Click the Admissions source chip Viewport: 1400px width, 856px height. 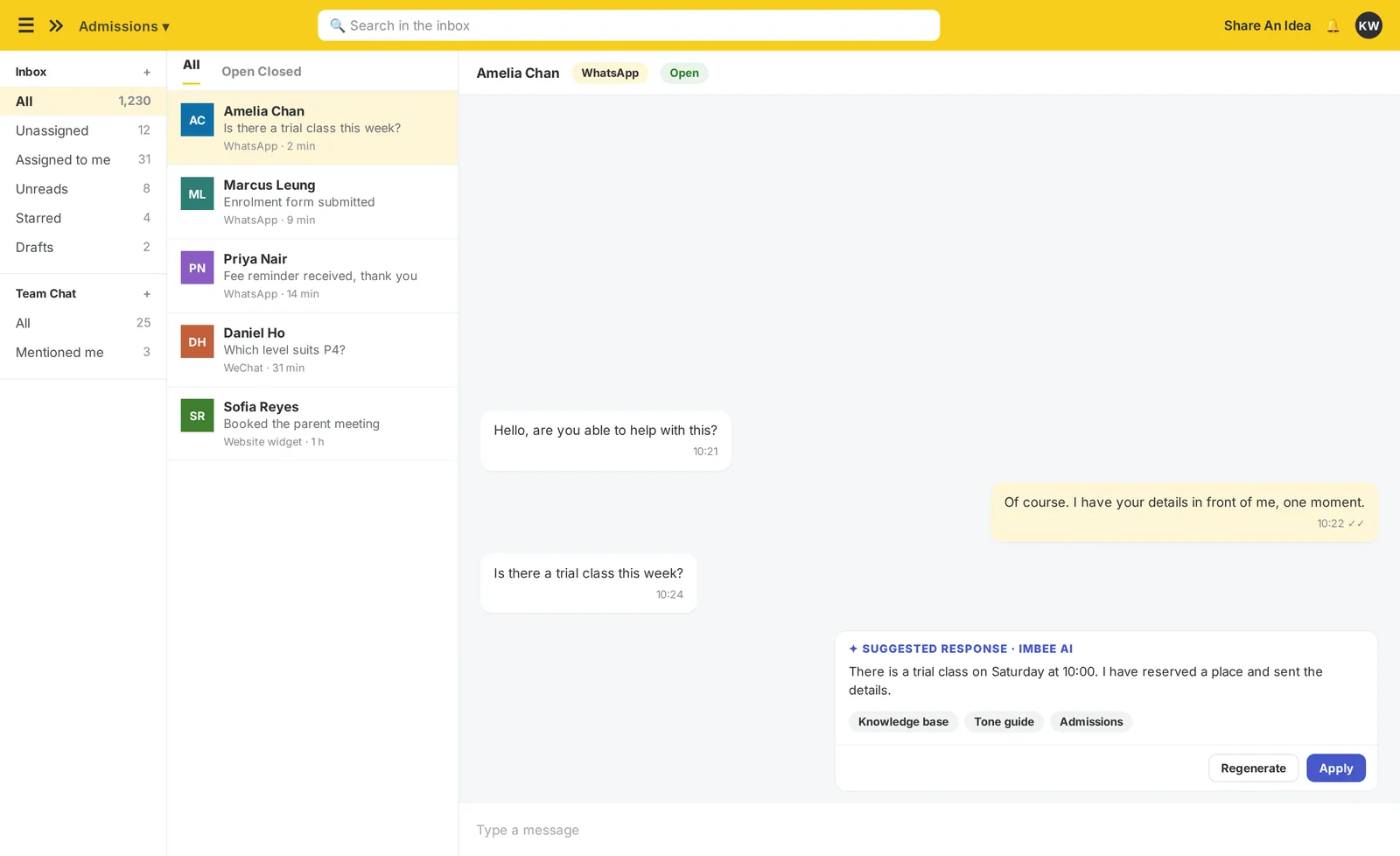[1091, 722]
